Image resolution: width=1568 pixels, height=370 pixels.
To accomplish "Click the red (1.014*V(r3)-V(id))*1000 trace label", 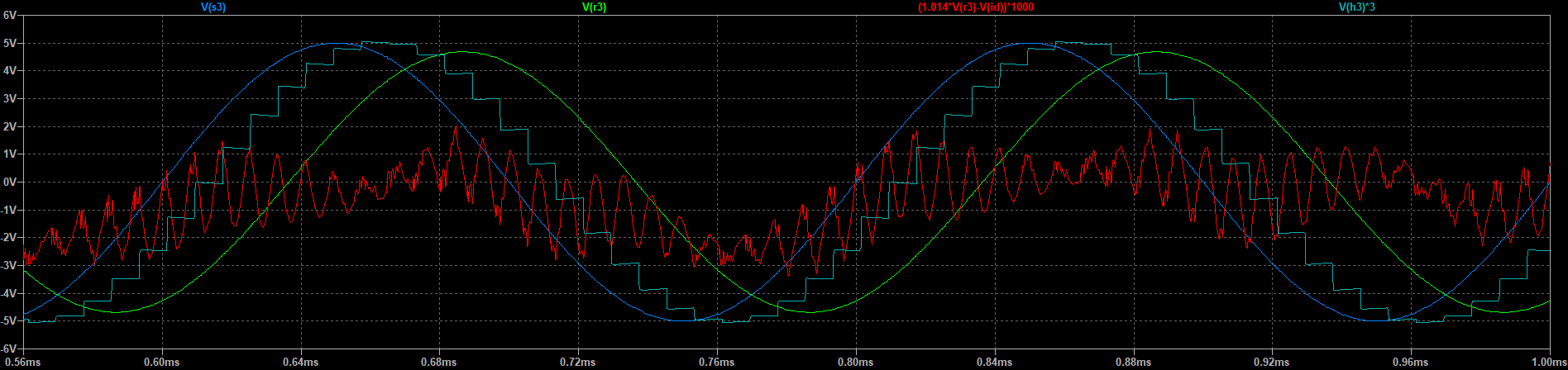I will 976,7.
